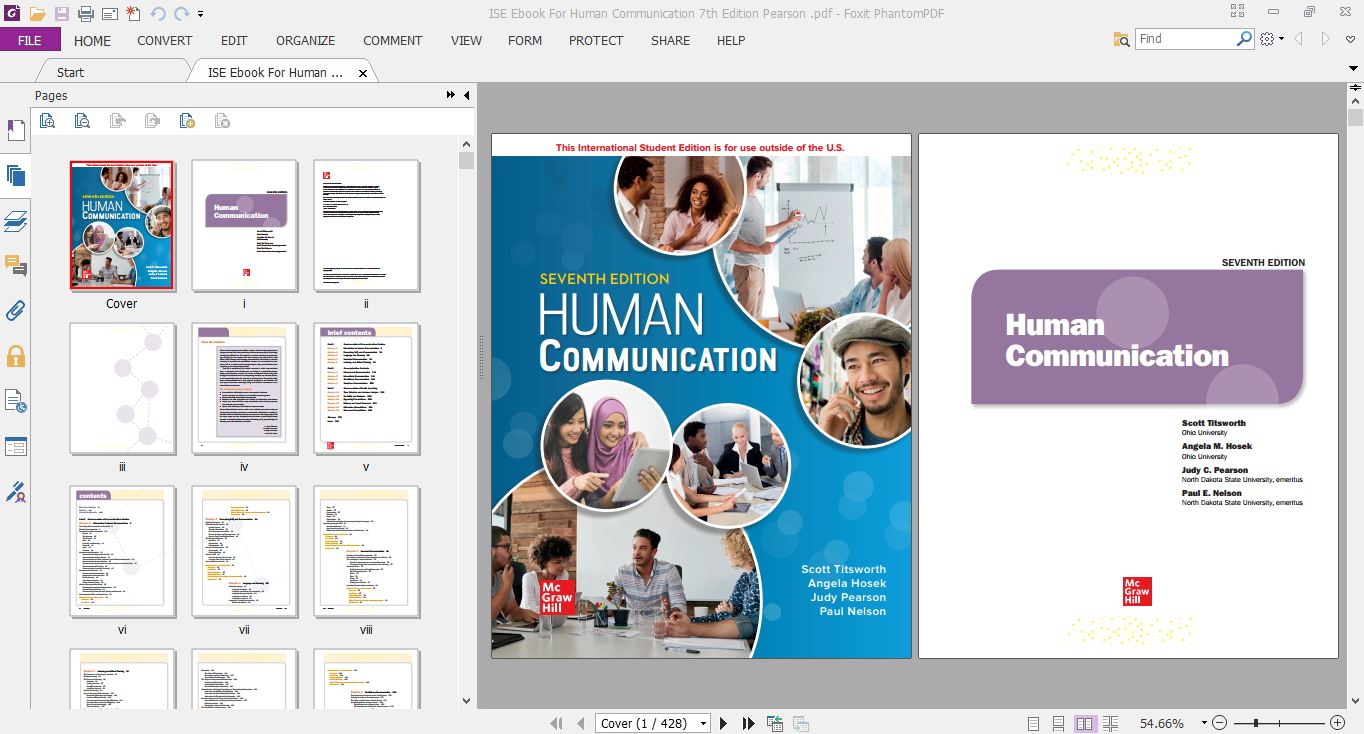Undo the last action
This screenshot has height=734, width=1364.
pos(158,14)
